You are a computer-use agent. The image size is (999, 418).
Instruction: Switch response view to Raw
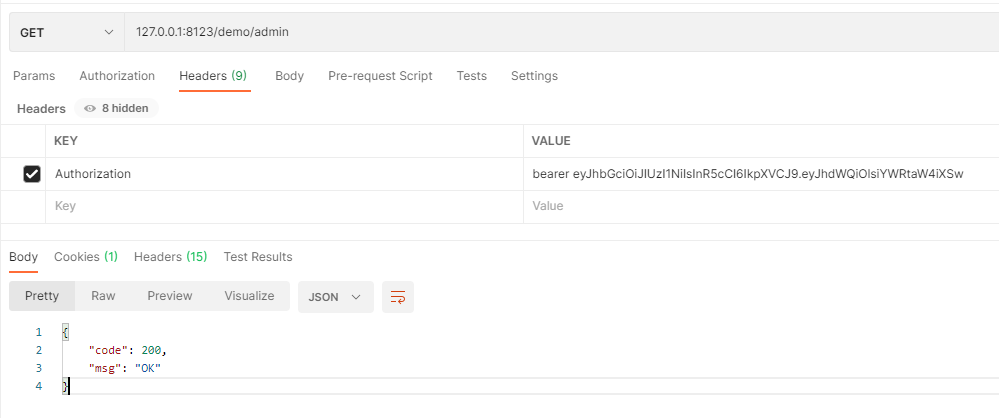[x=103, y=296]
